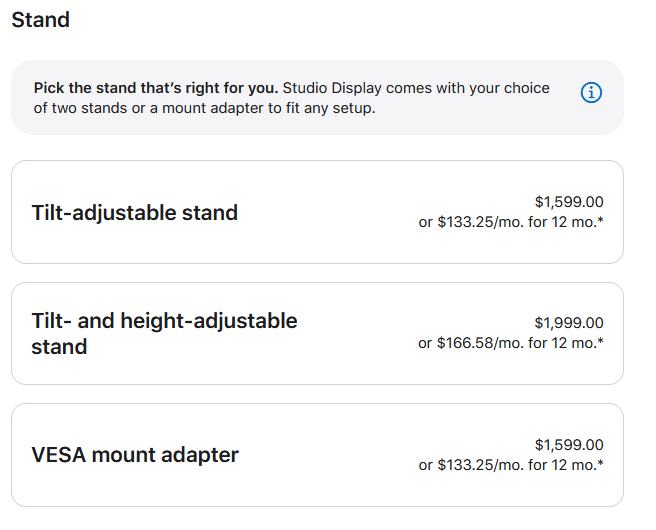This screenshot has width=656, height=530.
Task: Click the gray Studio Display info banner
Action: point(317,97)
